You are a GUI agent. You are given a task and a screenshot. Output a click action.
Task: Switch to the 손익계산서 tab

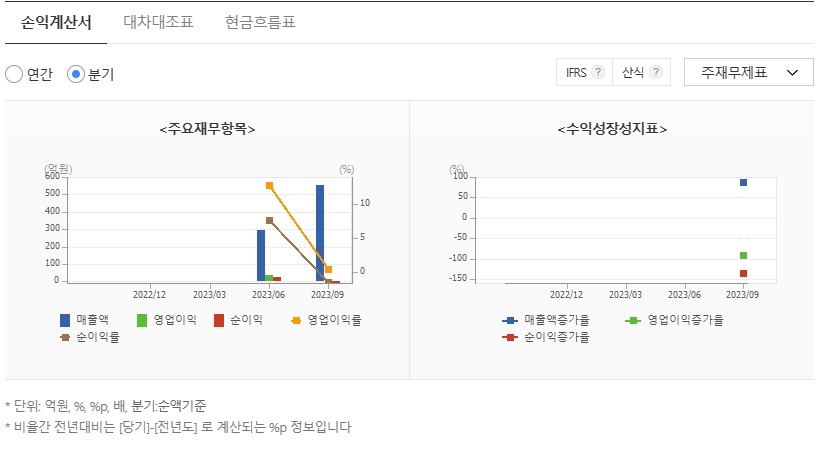pos(56,22)
